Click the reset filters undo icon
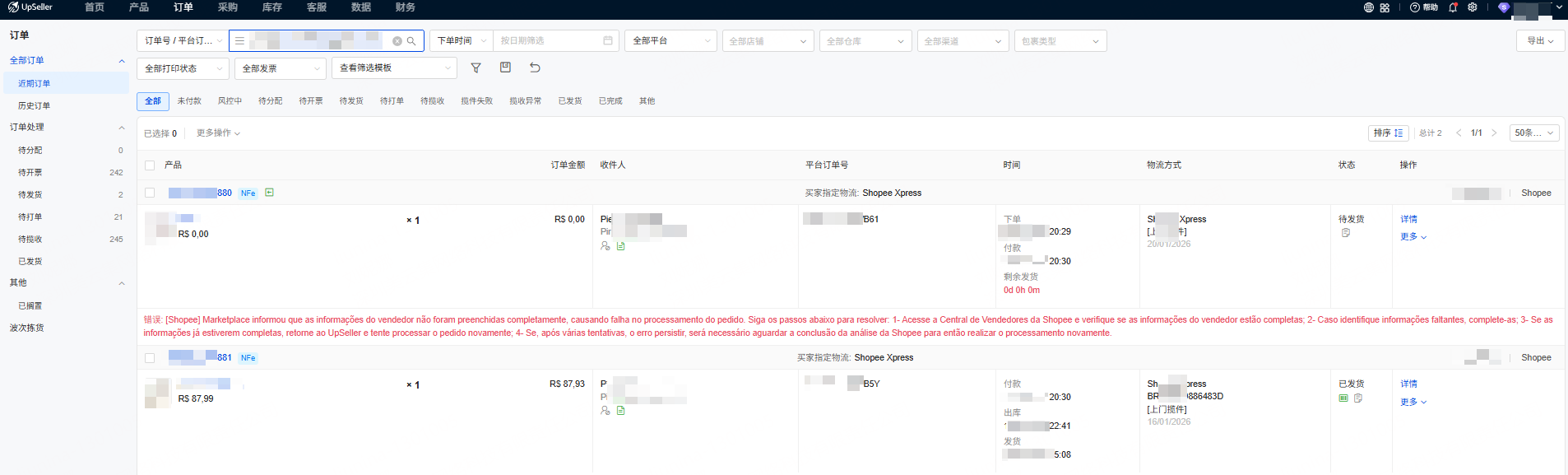The image size is (1568, 475). (535, 68)
